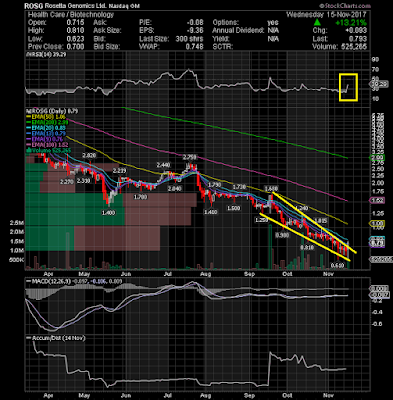This screenshot has width=393, height=400.
Task: Select the RSI(14) 29.29 indicator label
Action: coord(47,54)
